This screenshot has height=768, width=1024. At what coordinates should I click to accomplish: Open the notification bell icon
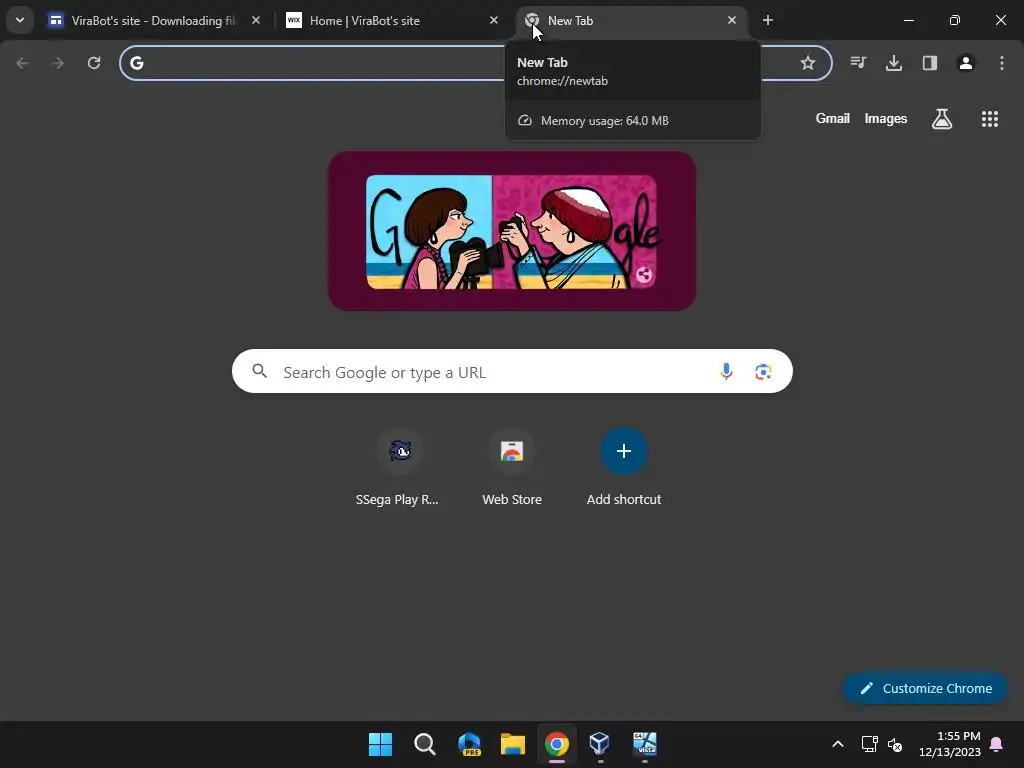pyautogui.click(x=997, y=744)
